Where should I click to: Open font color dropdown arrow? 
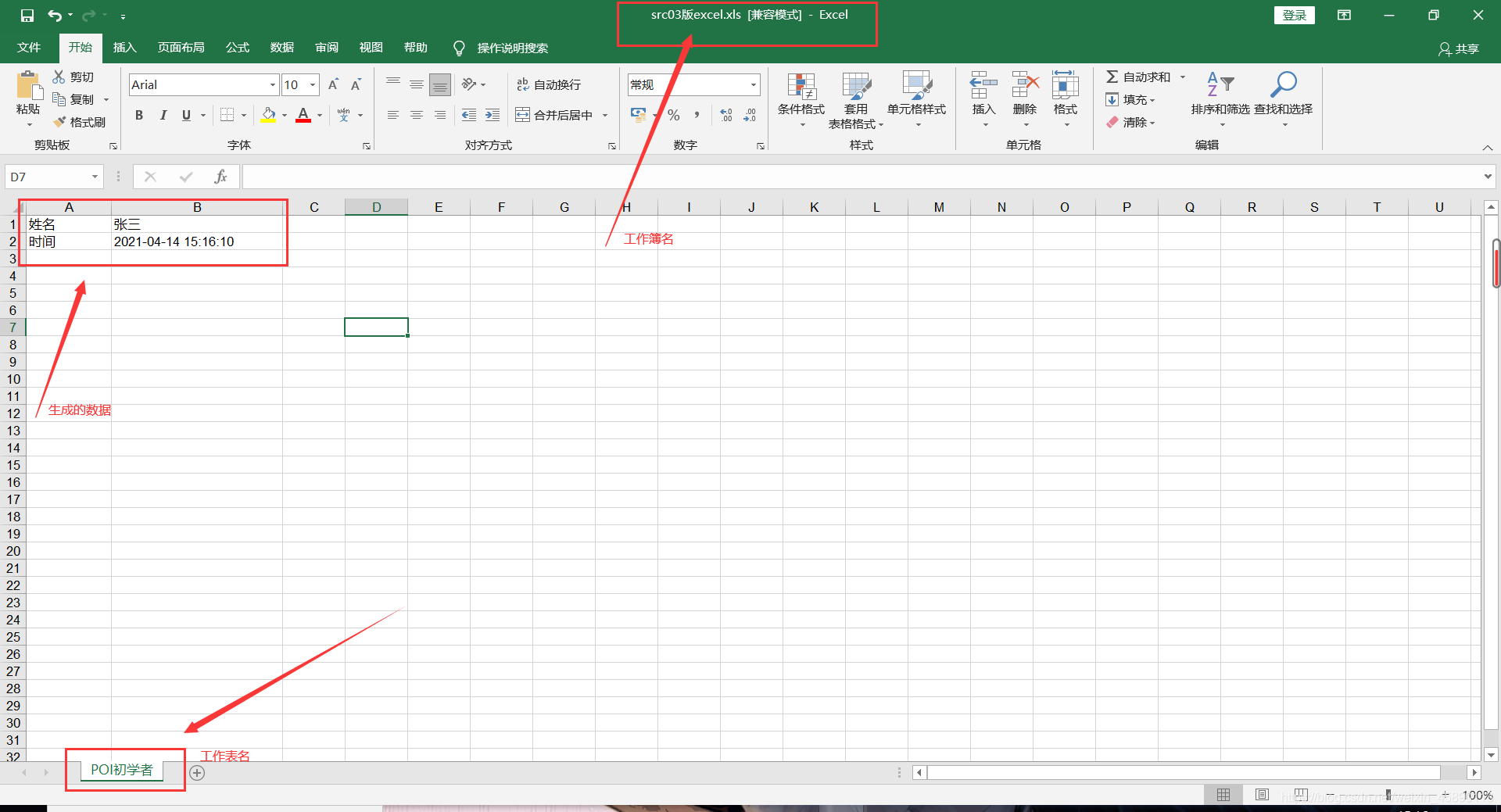pyautogui.click(x=320, y=116)
